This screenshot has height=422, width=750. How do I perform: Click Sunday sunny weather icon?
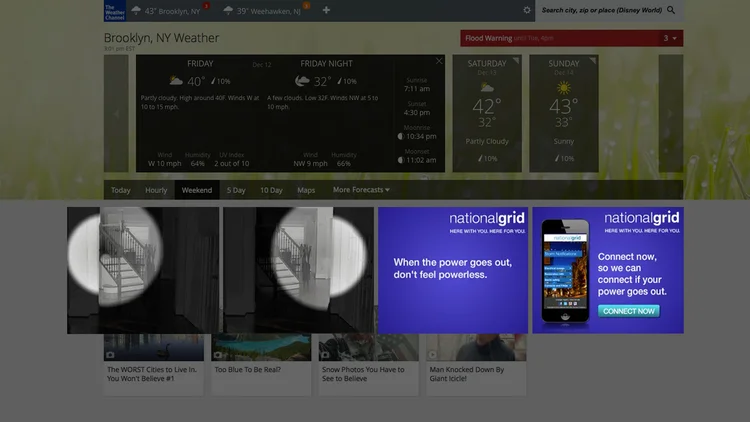(564, 88)
